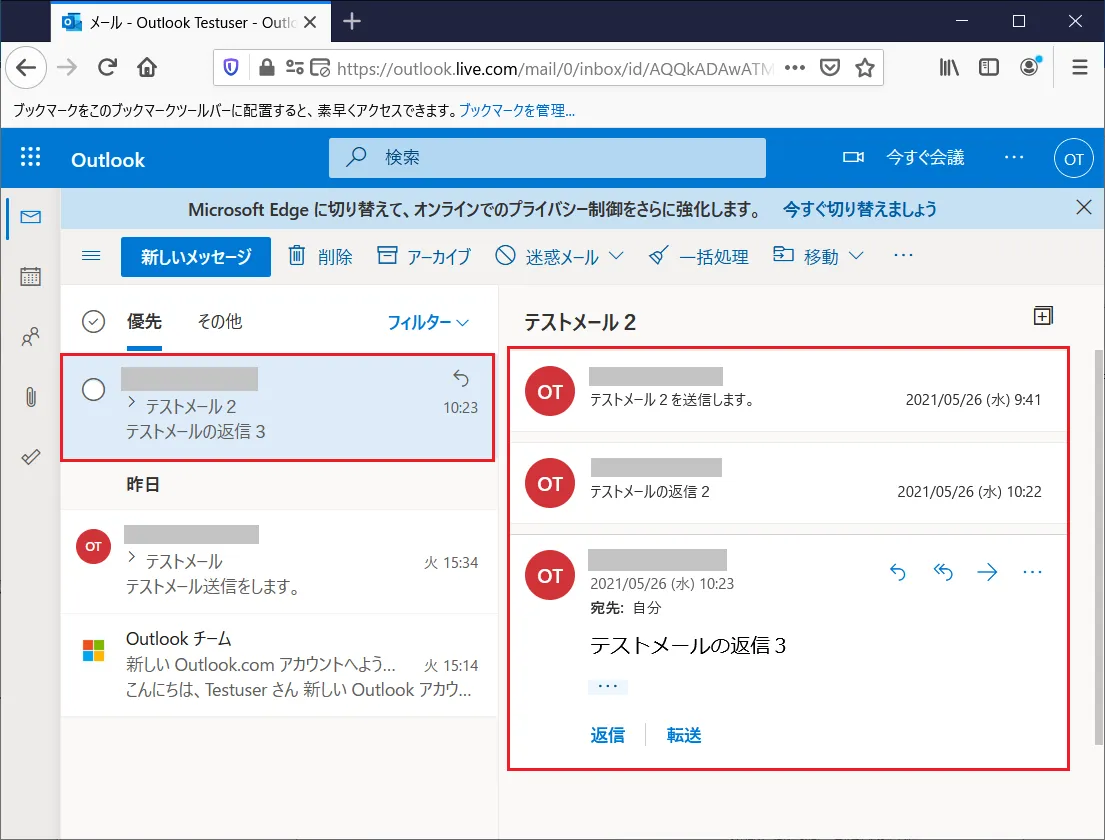Viewport: 1105px width, 840px height.
Task: Open the toolbar more actions ellipsis
Action: pyautogui.click(x=903, y=256)
